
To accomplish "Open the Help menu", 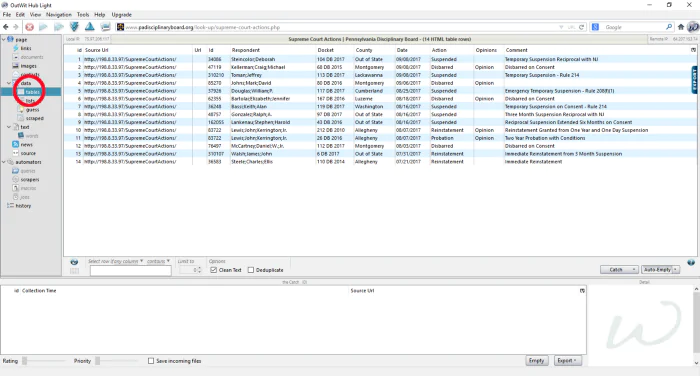I will 100,15.
